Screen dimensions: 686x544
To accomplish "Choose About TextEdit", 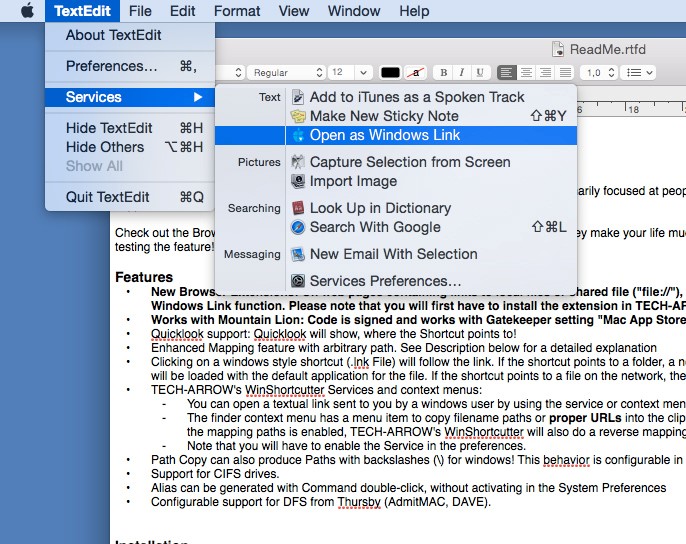I will (130, 35).
